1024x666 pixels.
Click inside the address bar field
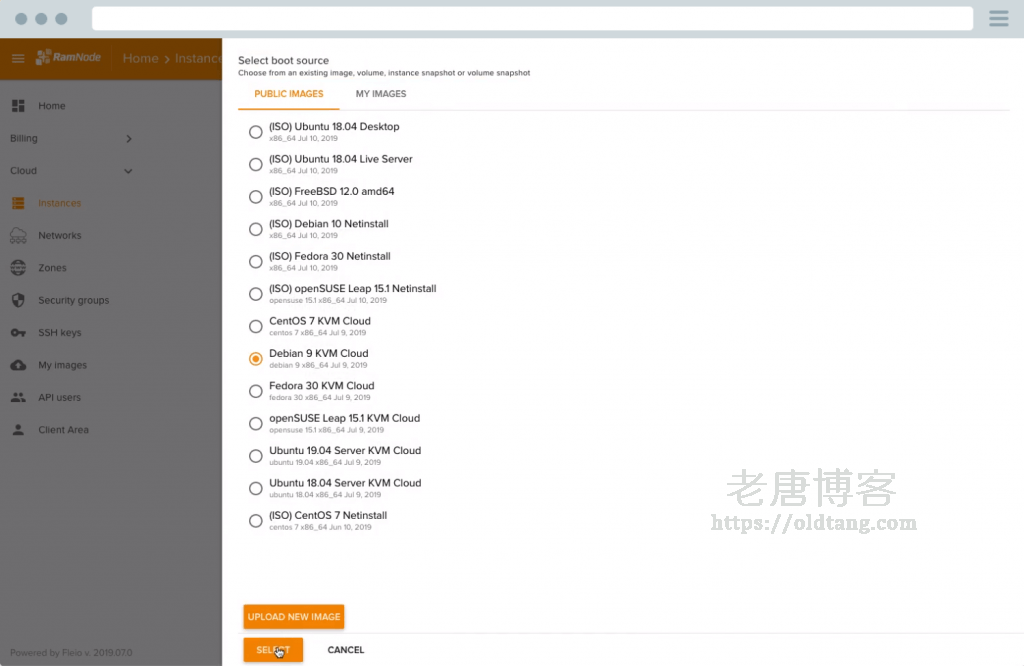click(x=530, y=18)
